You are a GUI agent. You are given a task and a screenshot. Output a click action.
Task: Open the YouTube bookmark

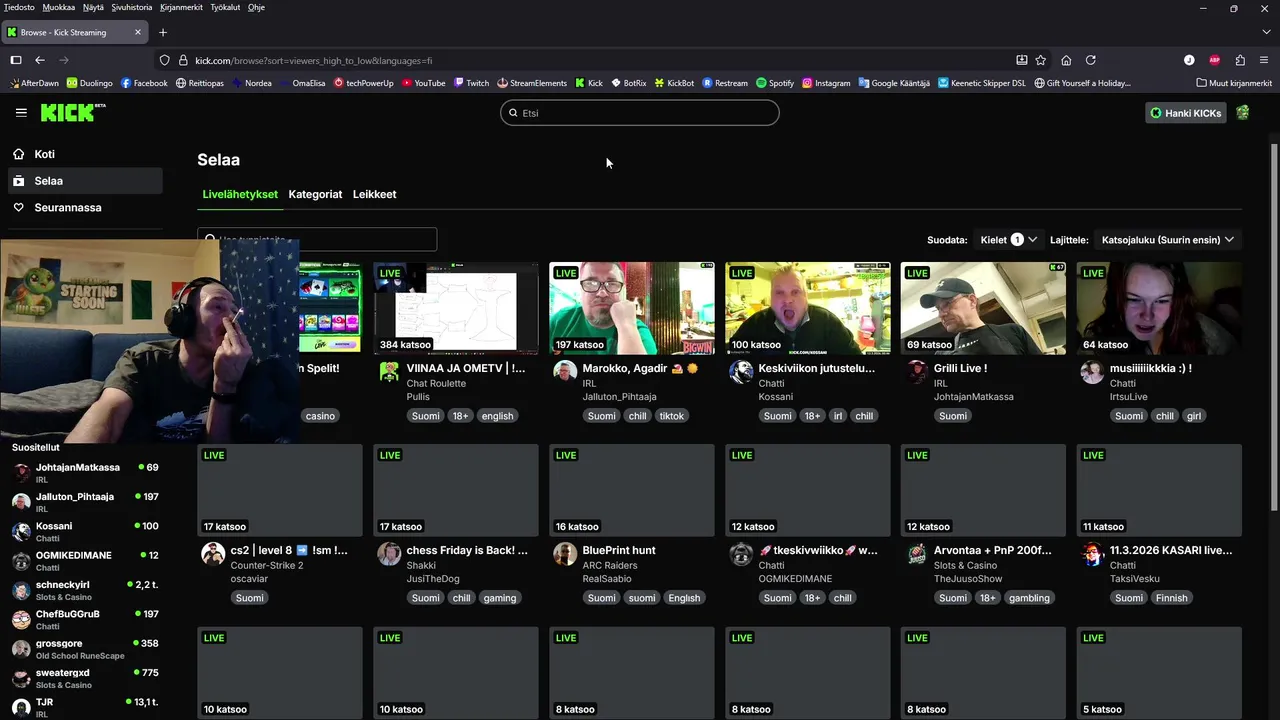point(423,83)
